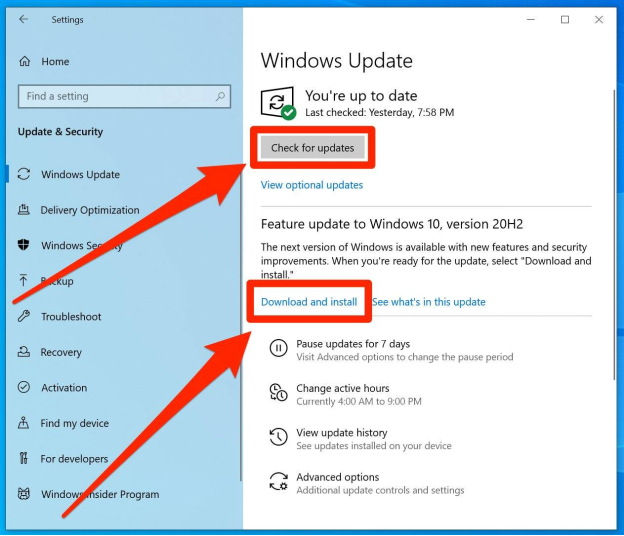Screen dimensions: 624x536
Task: Click the "Feature update to Windows 10, version 20H2" heading
Action: point(392,224)
